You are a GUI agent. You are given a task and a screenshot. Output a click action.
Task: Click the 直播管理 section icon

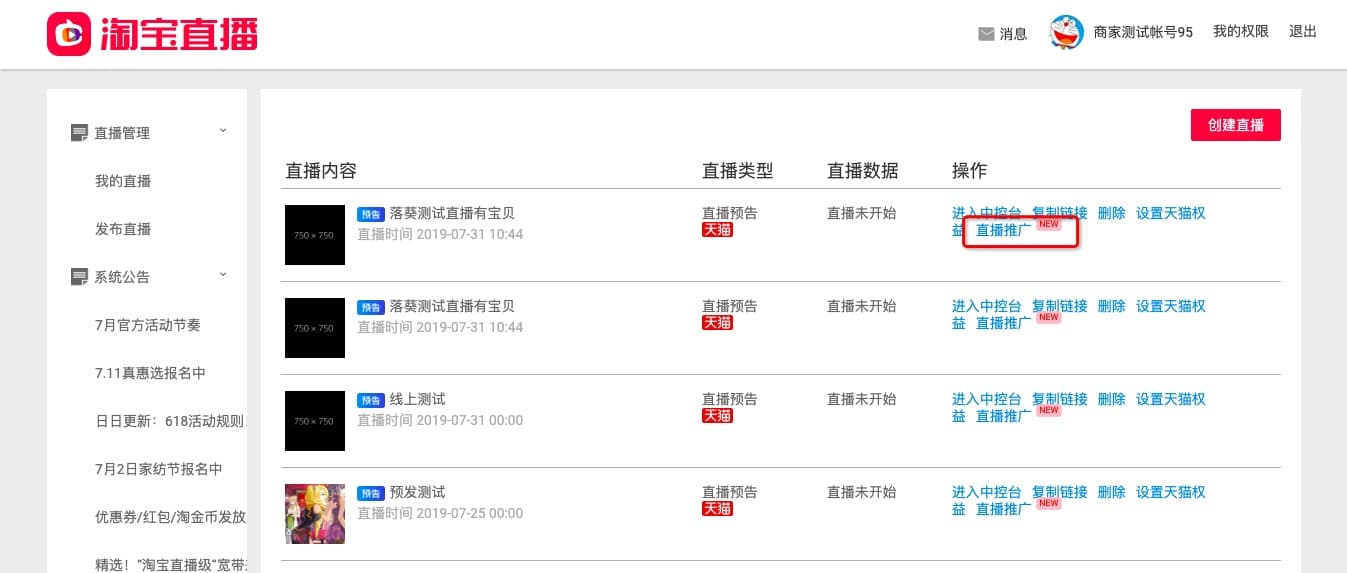[x=79, y=133]
